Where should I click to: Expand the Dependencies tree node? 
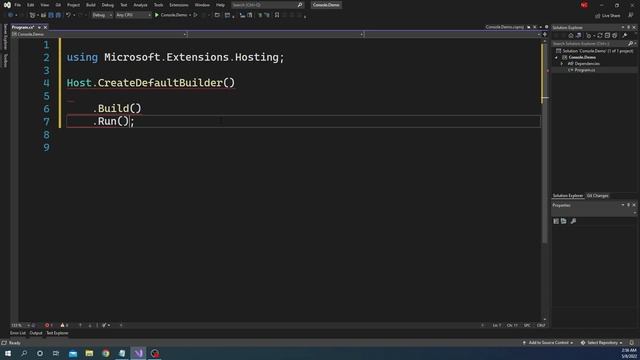tap(562, 64)
